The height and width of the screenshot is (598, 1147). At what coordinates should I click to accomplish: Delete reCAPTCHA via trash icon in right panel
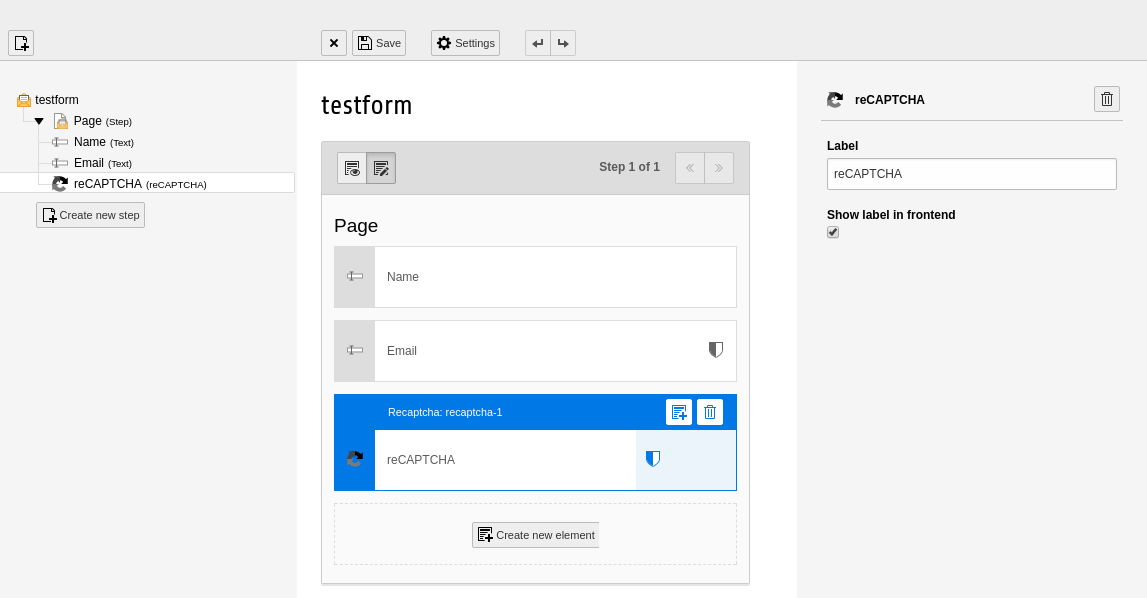click(1107, 99)
